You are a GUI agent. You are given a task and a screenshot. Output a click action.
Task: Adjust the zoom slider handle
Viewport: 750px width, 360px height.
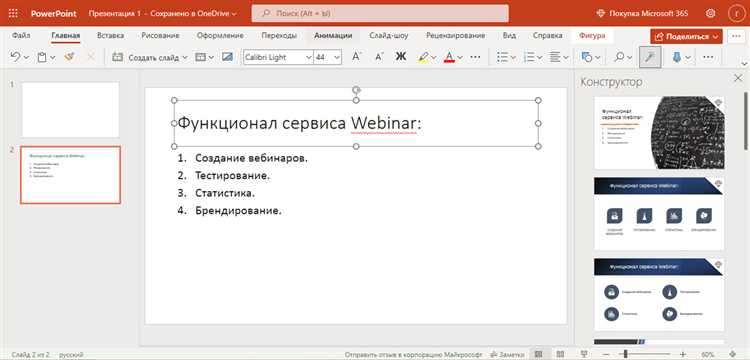[x=626, y=355]
